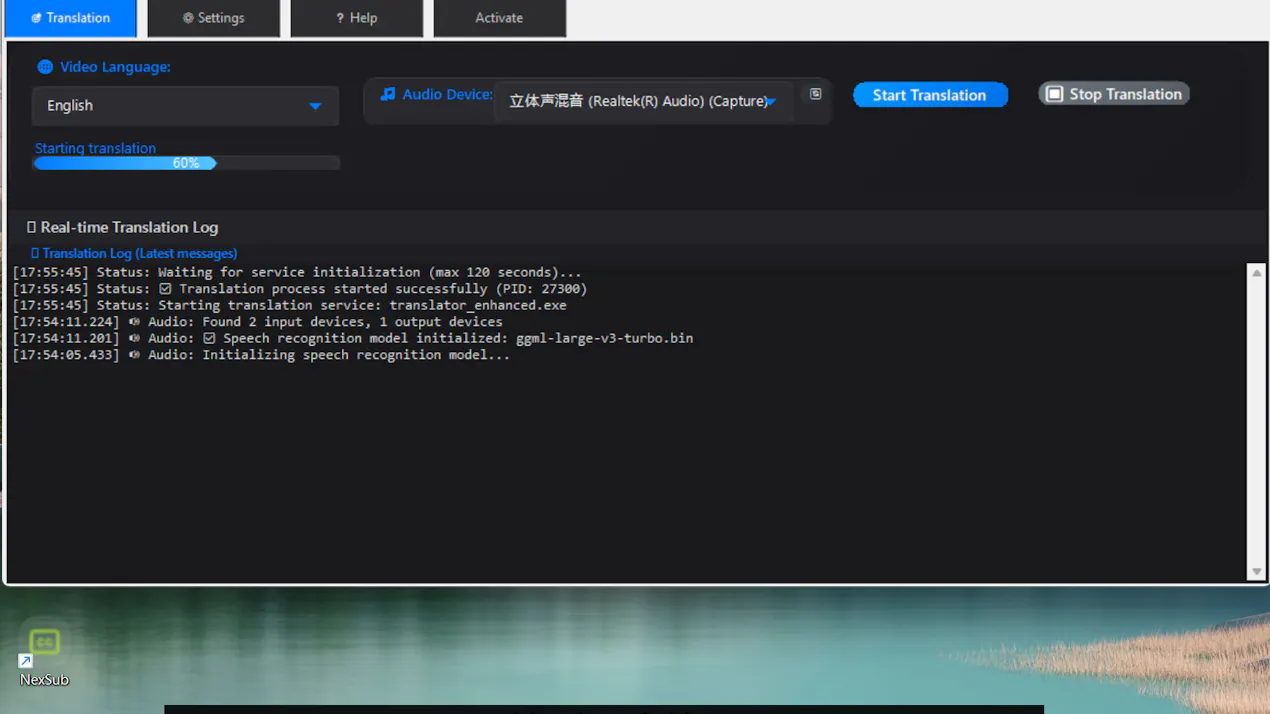Select log line 'Waiting for service initialization'
The image size is (1270, 714).
297,272
